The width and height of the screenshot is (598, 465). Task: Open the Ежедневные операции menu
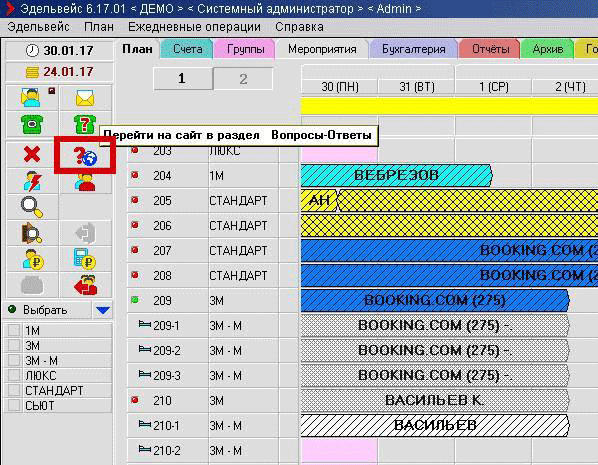click(195, 27)
